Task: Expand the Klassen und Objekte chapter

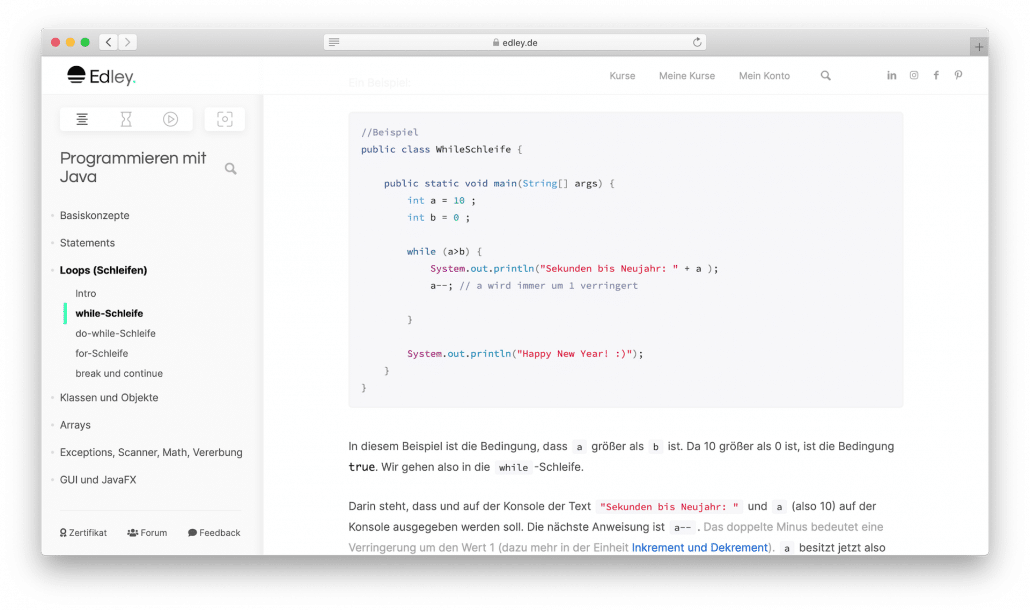Action: (109, 397)
